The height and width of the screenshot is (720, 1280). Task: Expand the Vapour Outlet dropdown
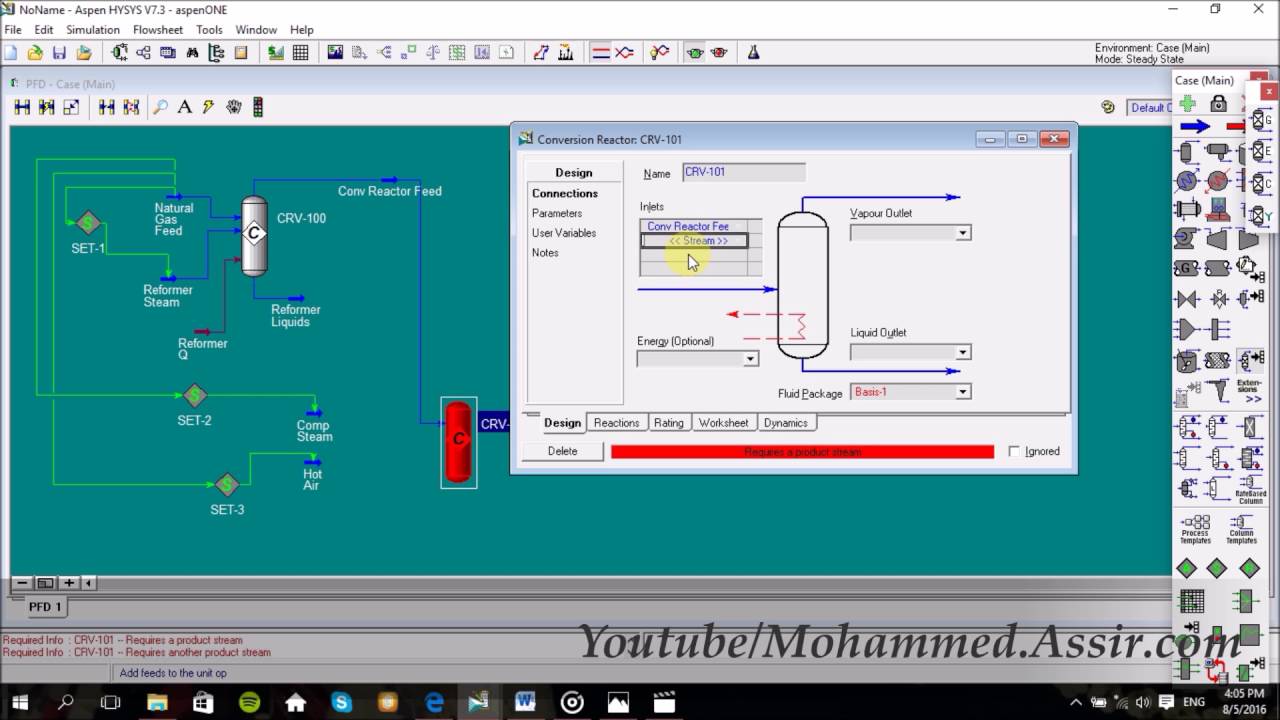(x=962, y=233)
